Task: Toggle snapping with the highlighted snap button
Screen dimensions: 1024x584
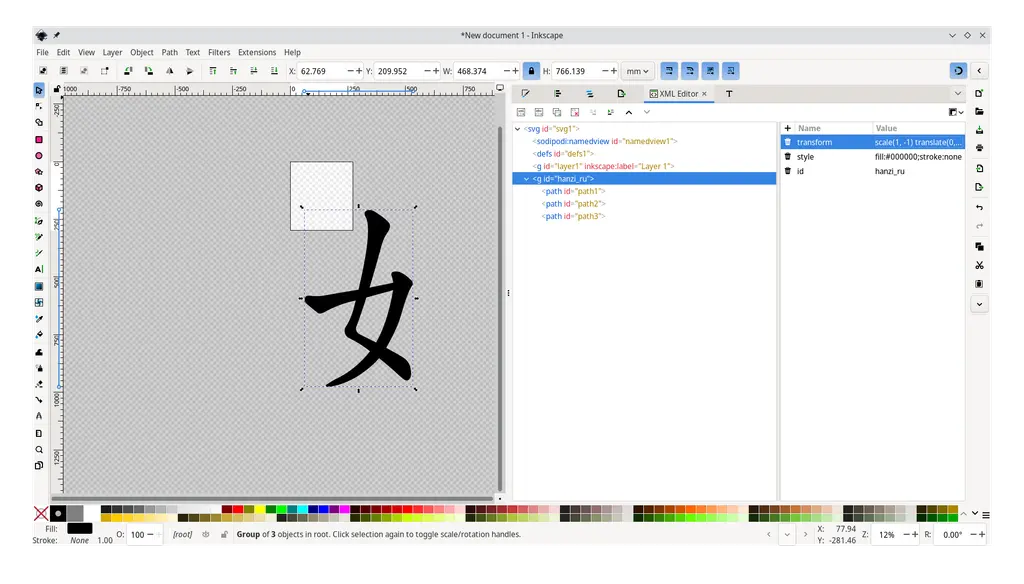Action: coord(957,70)
